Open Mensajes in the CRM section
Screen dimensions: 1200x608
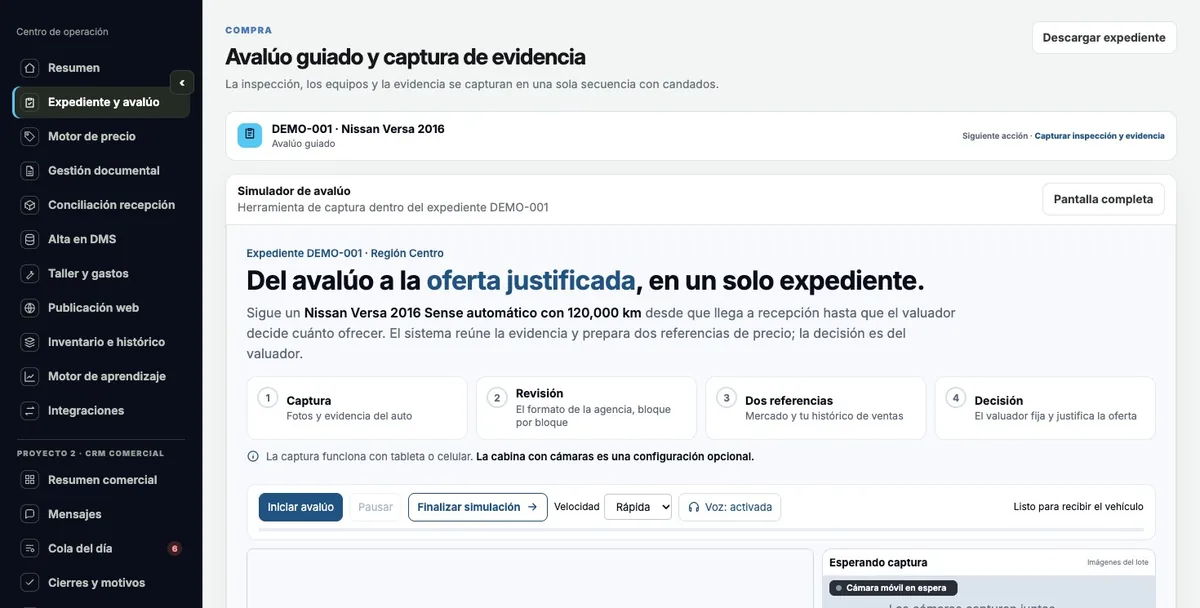[101, 514]
